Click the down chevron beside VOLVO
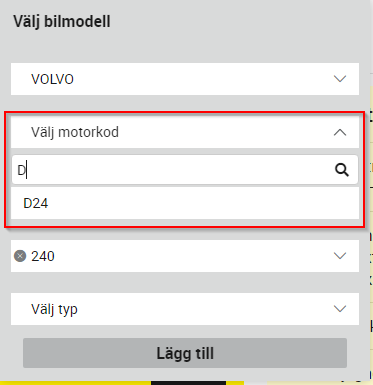This screenshot has height=385, width=373. pyautogui.click(x=340, y=79)
